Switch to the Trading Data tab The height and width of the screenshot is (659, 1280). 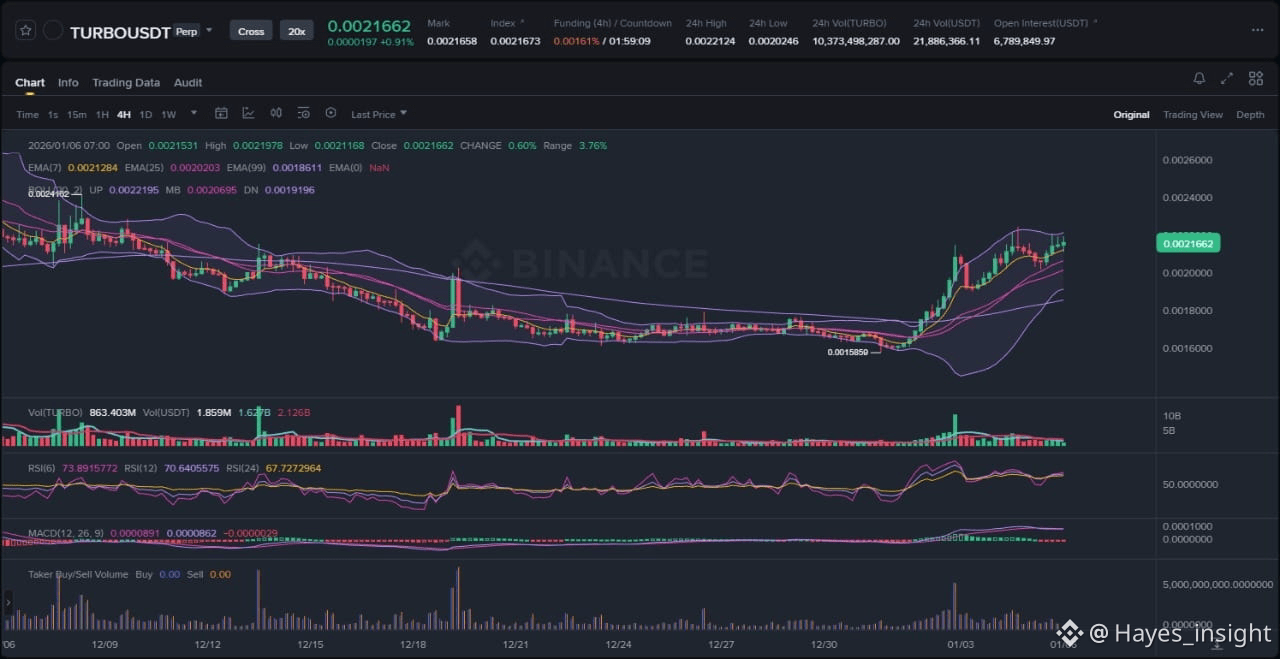(126, 82)
